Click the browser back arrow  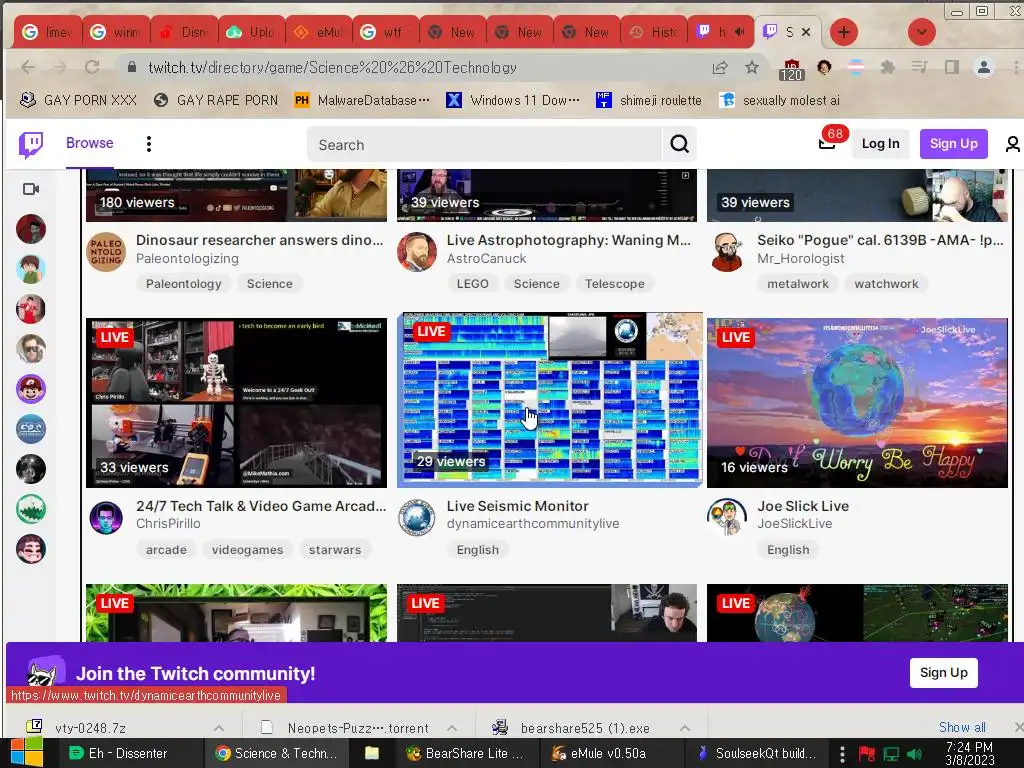28,67
